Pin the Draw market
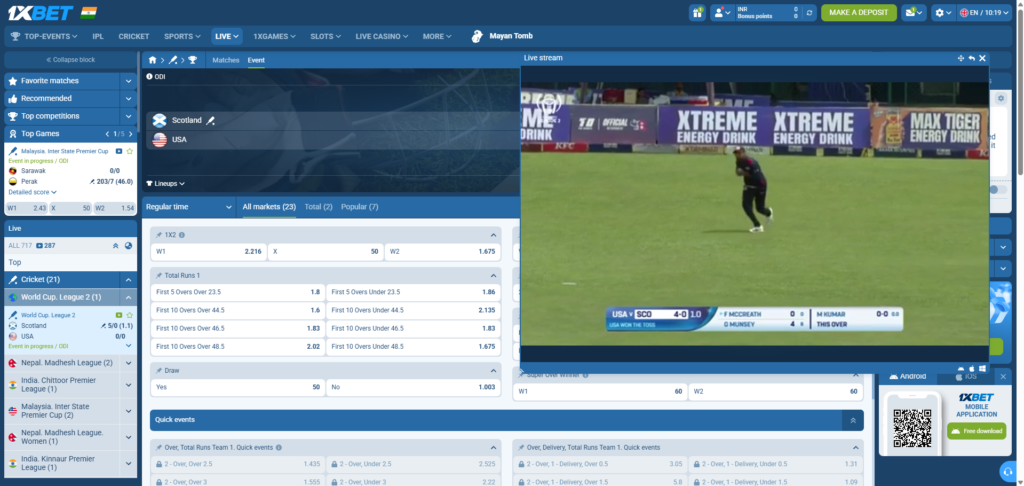The height and width of the screenshot is (486, 1024). (x=159, y=370)
